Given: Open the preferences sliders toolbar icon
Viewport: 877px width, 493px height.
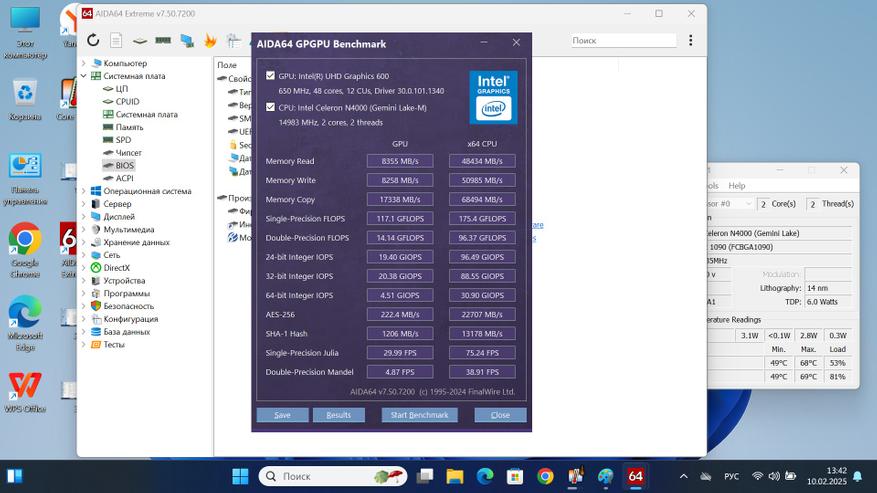Looking at the screenshot, I should (233, 40).
